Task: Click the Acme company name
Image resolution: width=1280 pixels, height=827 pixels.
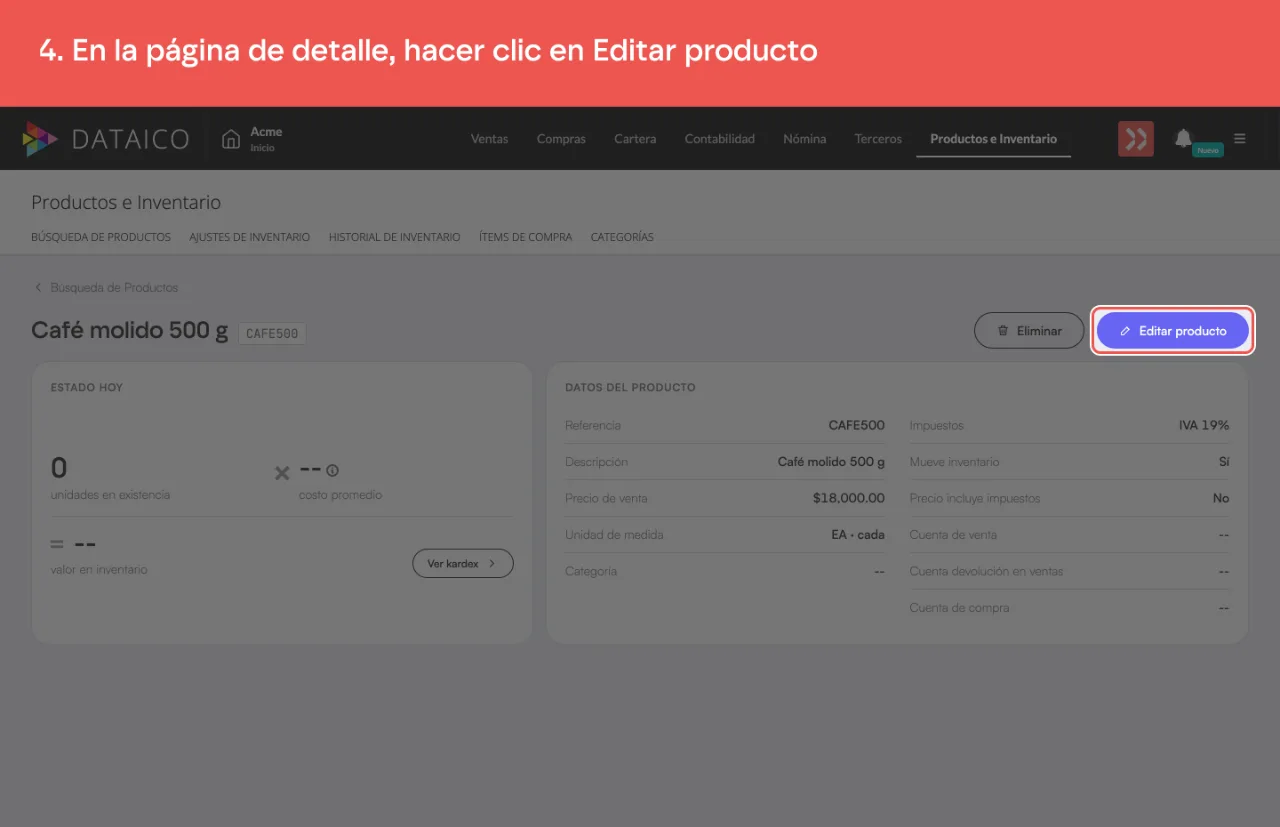Action: point(266,132)
